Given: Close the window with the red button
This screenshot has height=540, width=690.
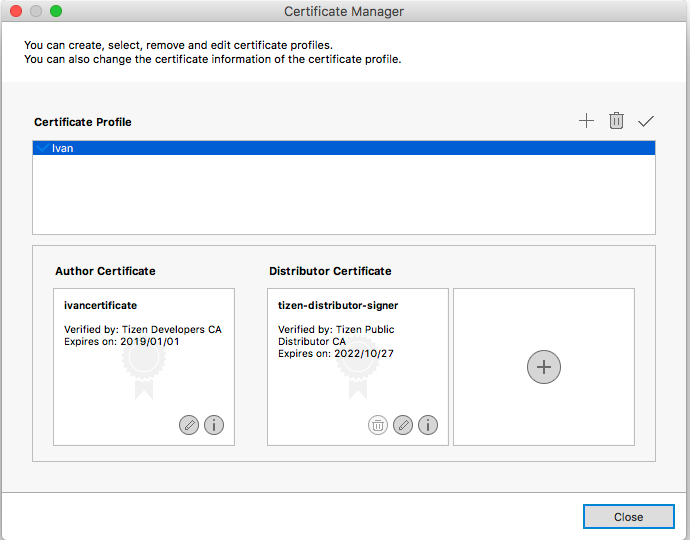Looking at the screenshot, I should (16, 11).
